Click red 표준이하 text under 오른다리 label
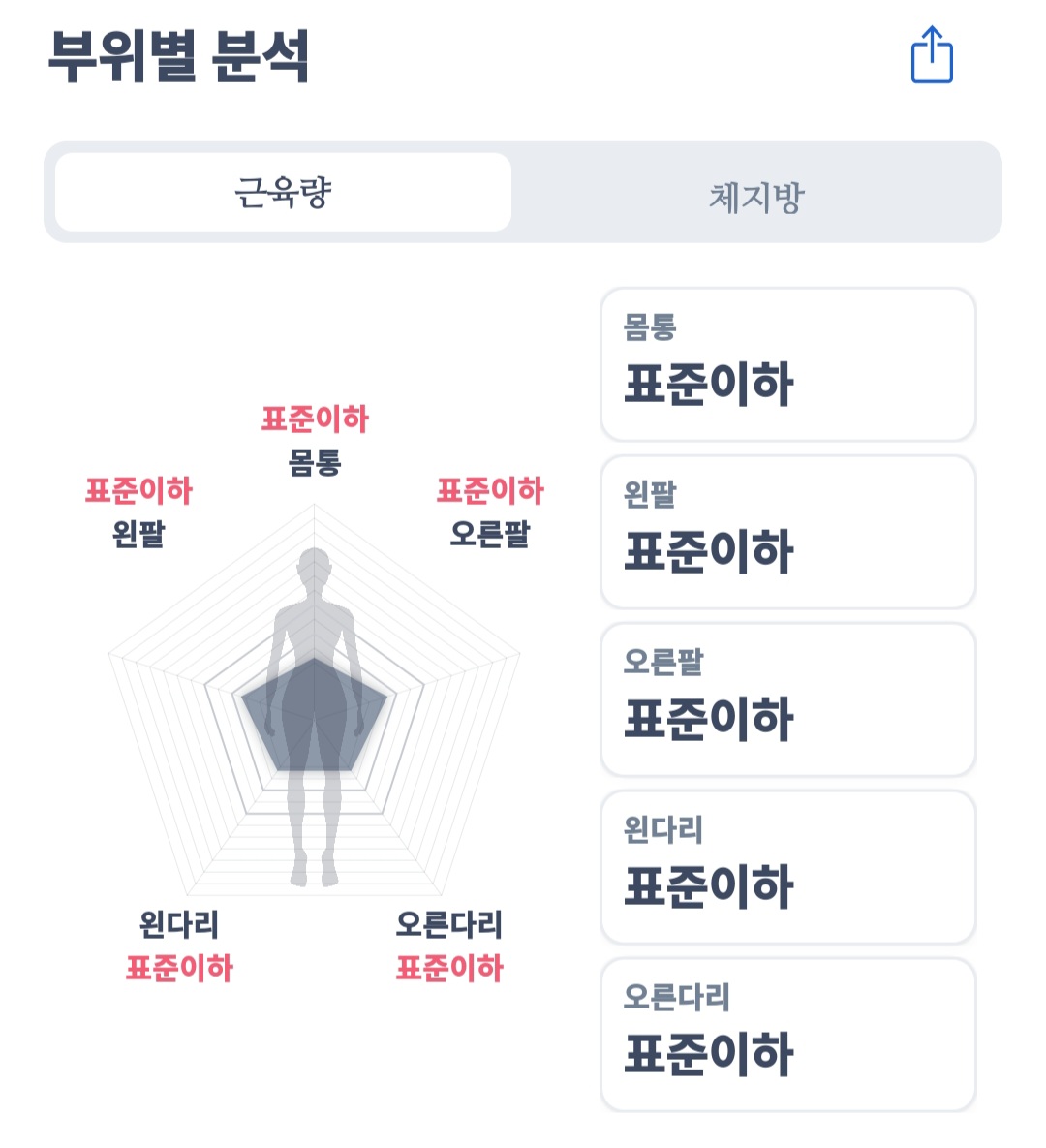 pos(448,968)
